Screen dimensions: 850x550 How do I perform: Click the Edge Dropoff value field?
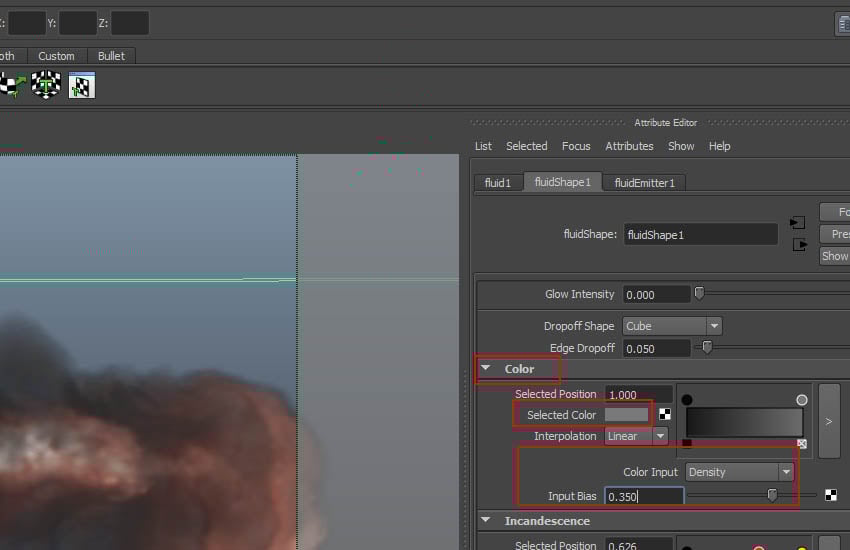(656, 348)
